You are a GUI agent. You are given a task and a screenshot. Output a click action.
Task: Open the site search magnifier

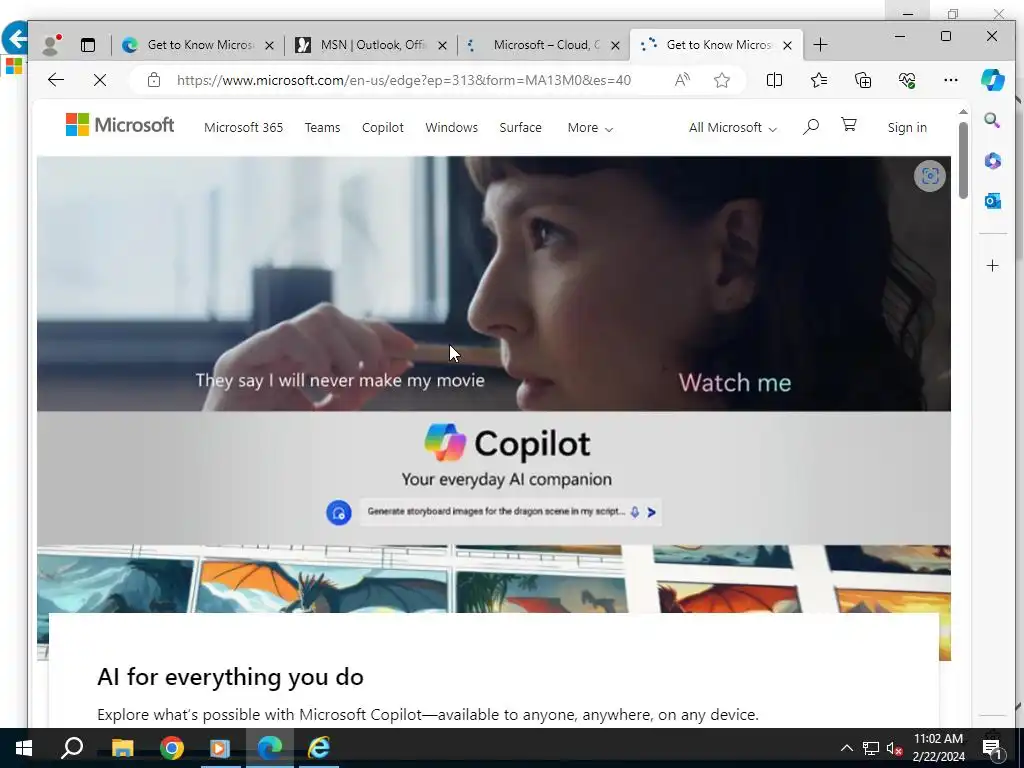tap(810, 127)
